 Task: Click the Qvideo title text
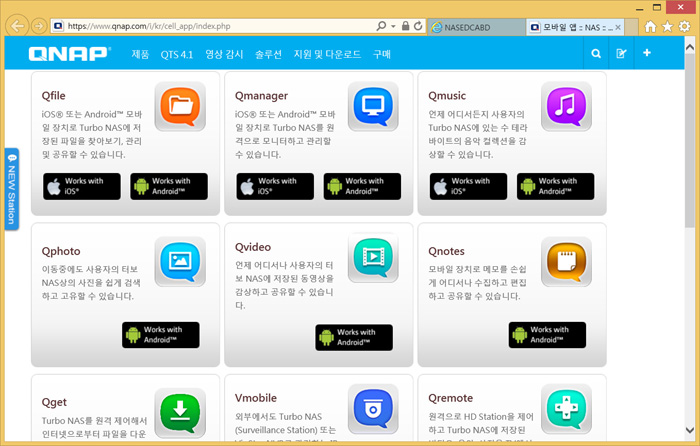[x=253, y=247]
